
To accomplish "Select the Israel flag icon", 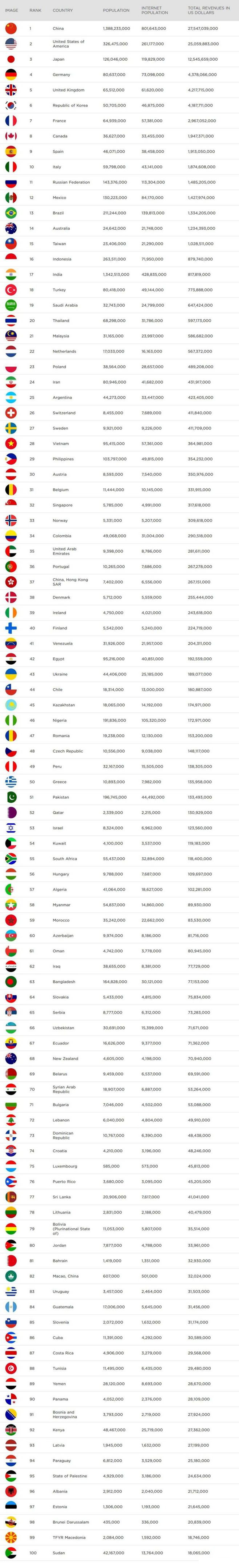I will (11, 828).
